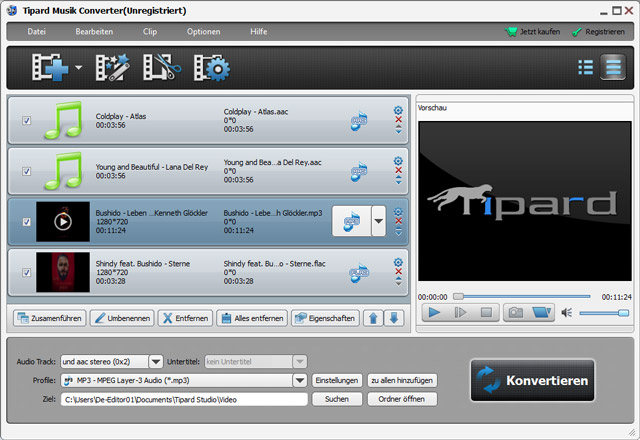Click format icon for Young and Beautiful row
Screen dimensions: 640x440
pos(359,171)
